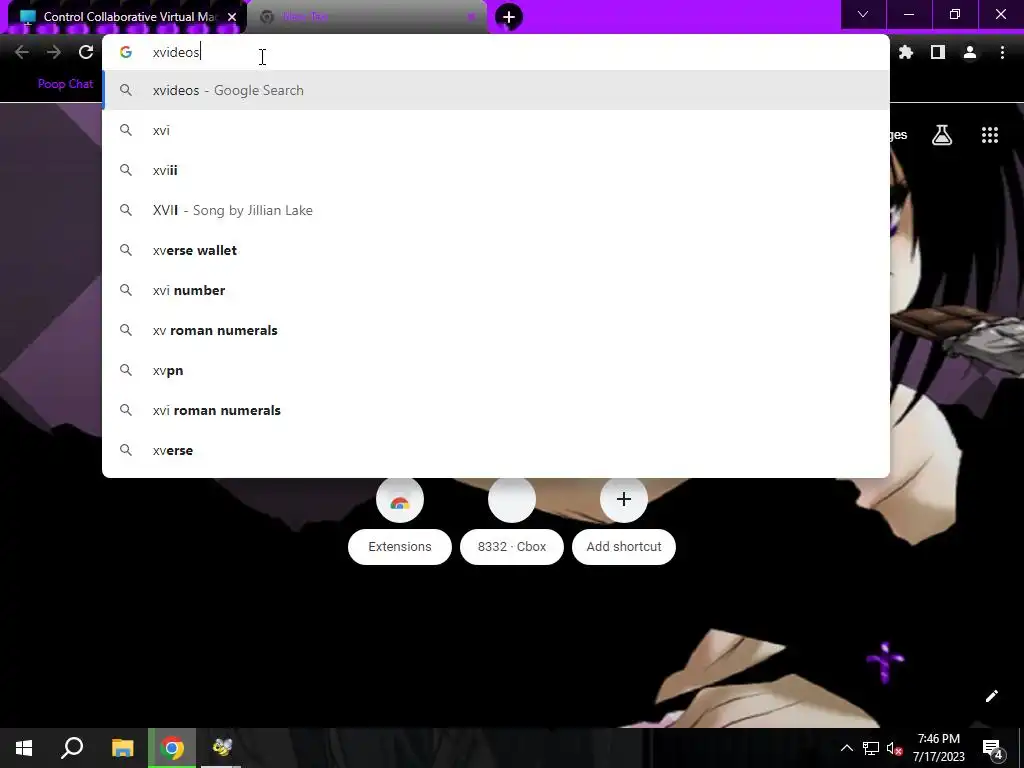Select the 'xviii' suggestion
Screen dimensions: 1024x768
[x=496, y=170]
